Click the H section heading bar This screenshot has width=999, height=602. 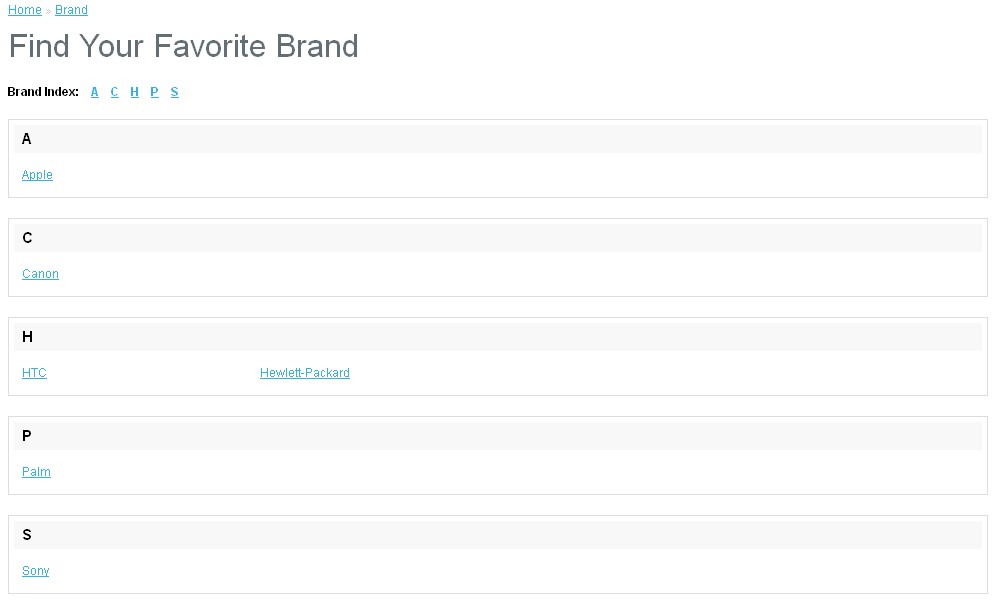point(497,337)
